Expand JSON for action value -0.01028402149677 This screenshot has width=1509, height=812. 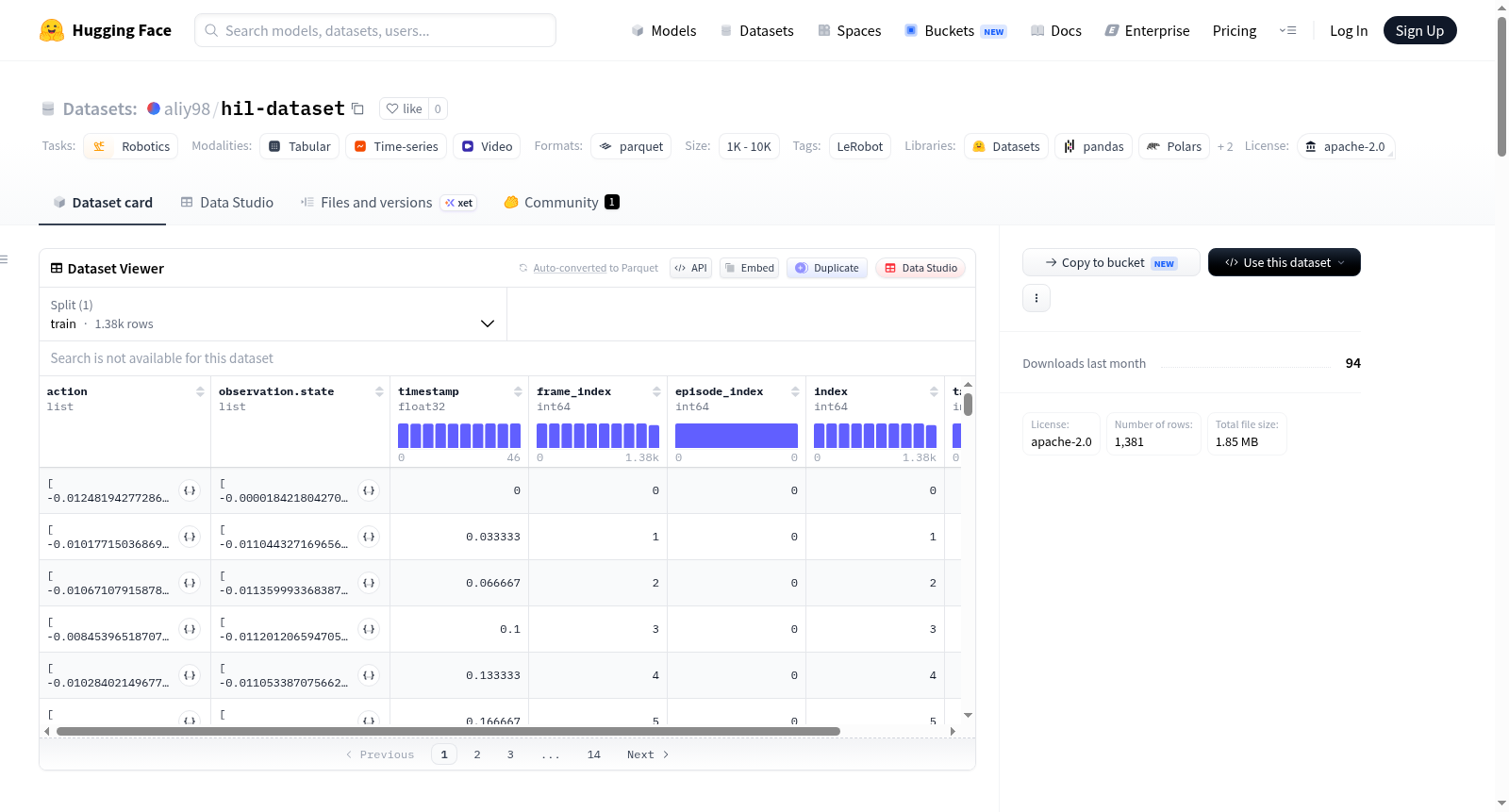190,675
